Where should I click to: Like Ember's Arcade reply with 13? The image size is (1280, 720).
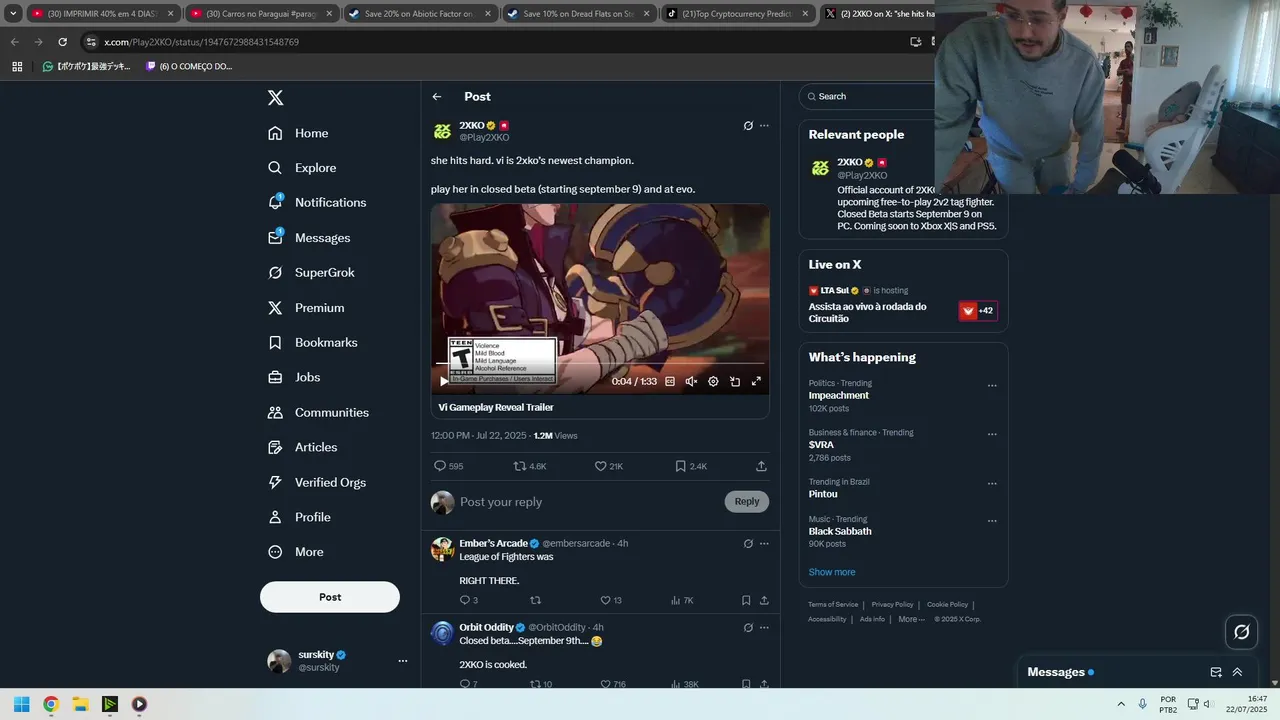(x=610, y=600)
